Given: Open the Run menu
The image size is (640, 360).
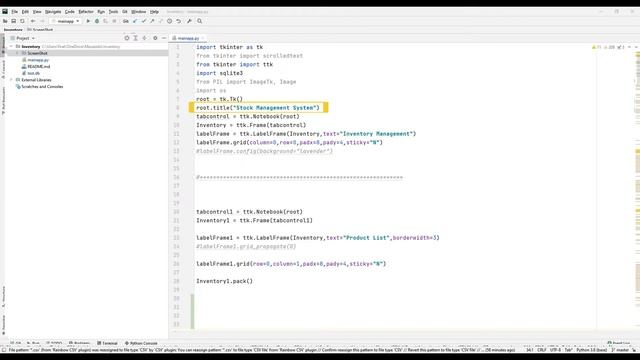Looking at the screenshot, I should (x=101, y=12).
